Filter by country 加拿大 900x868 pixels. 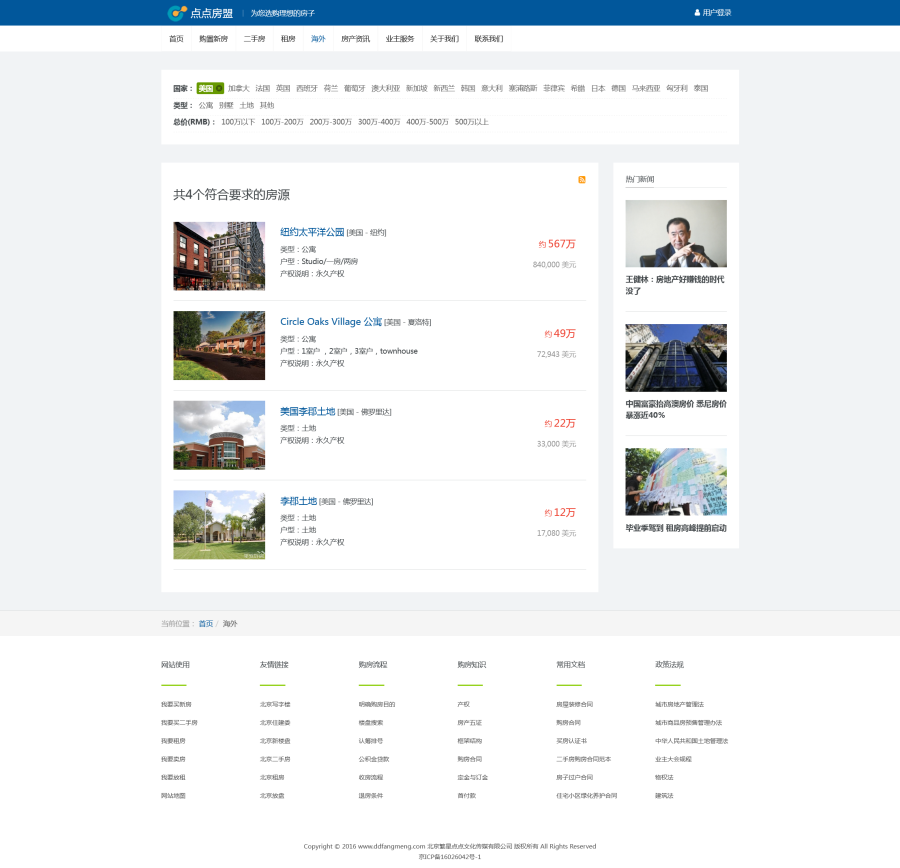pyautogui.click(x=238, y=88)
